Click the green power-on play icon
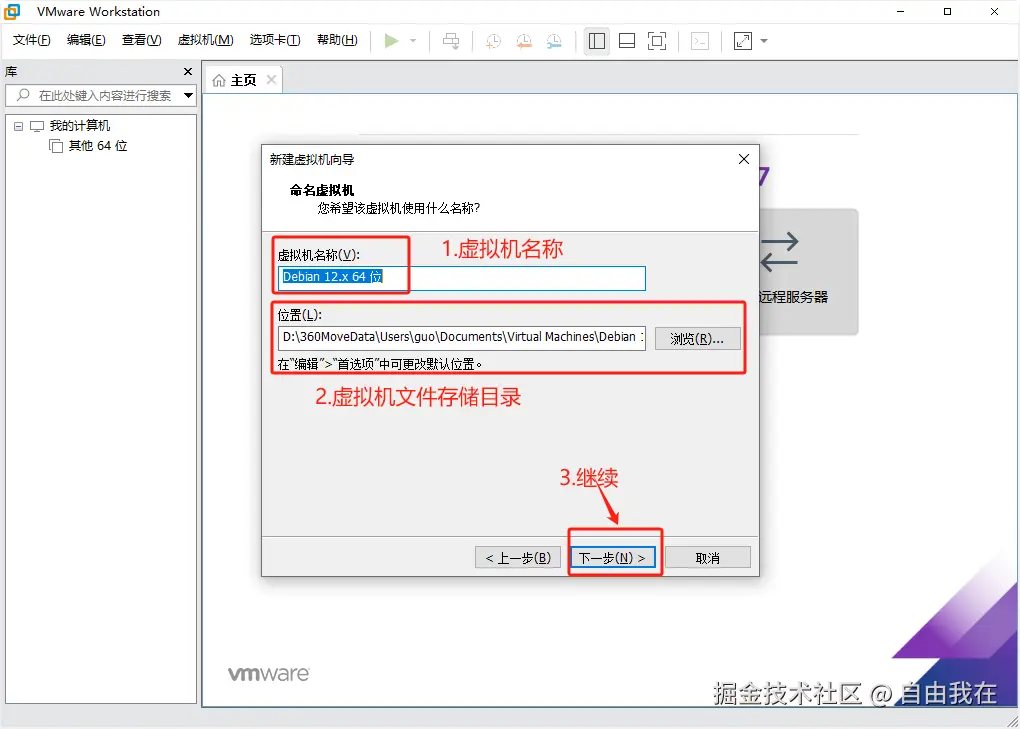 (x=391, y=41)
